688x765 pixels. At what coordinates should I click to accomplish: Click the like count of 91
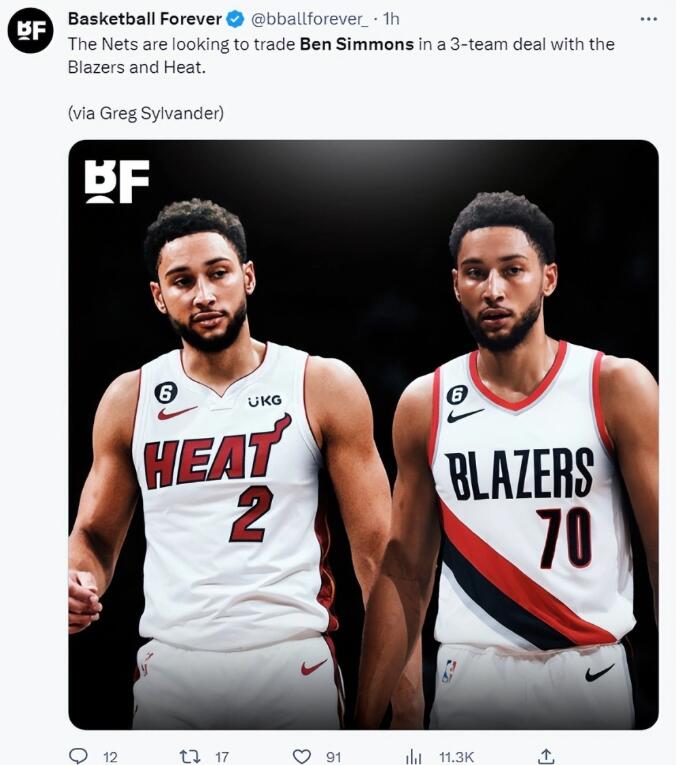tap(333, 757)
